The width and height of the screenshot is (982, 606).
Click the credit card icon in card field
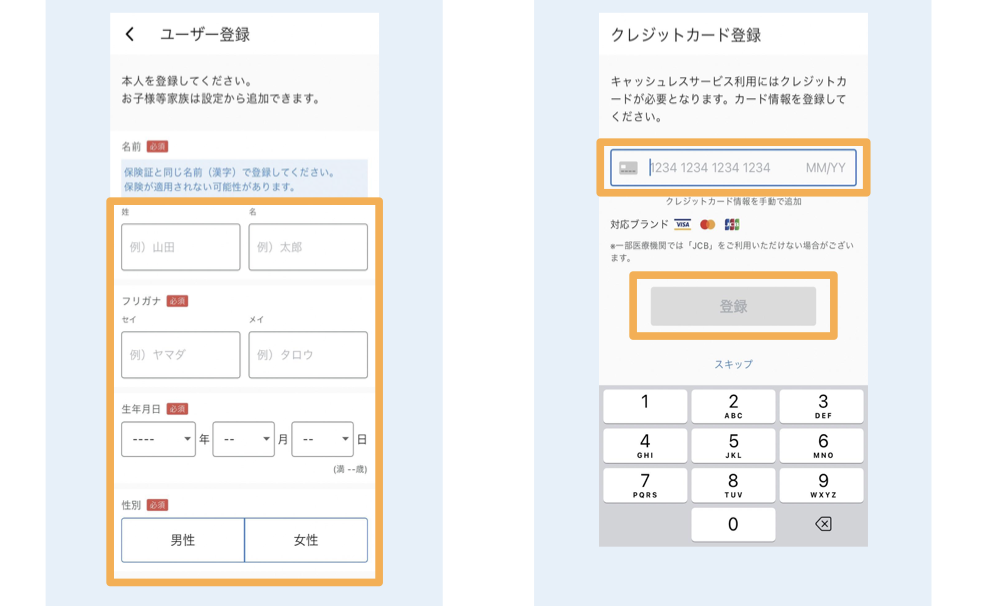click(628, 168)
